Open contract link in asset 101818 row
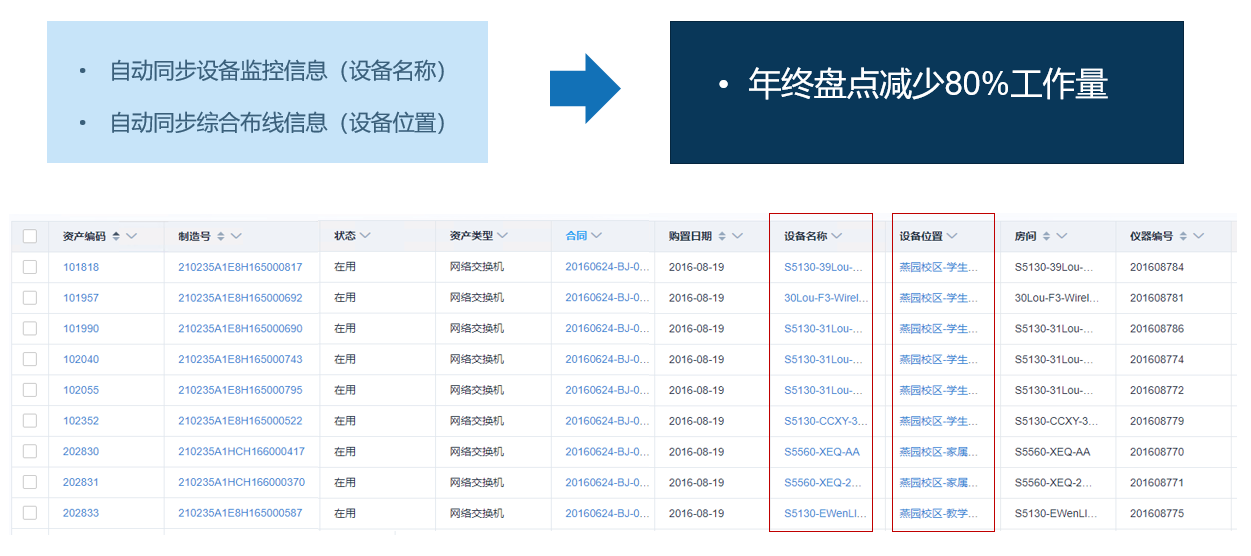The image size is (1251, 556). click(607, 267)
